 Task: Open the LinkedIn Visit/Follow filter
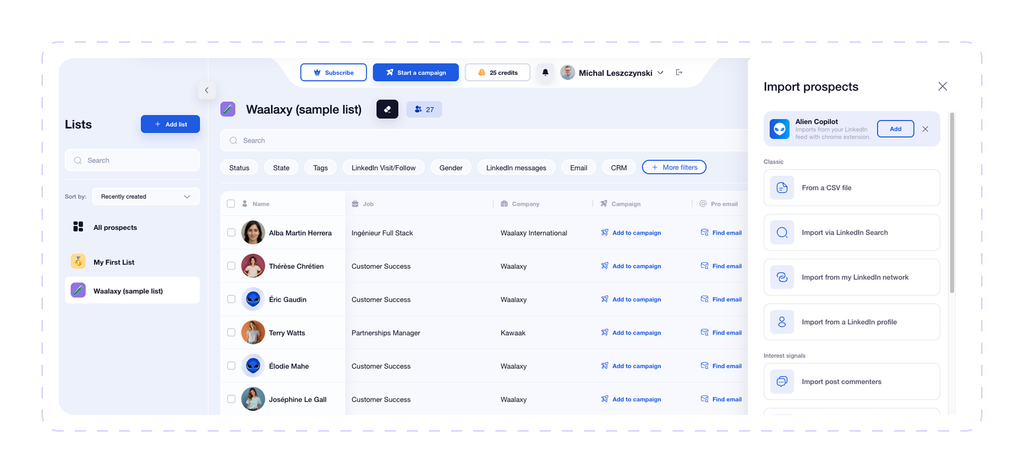tap(383, 168)
